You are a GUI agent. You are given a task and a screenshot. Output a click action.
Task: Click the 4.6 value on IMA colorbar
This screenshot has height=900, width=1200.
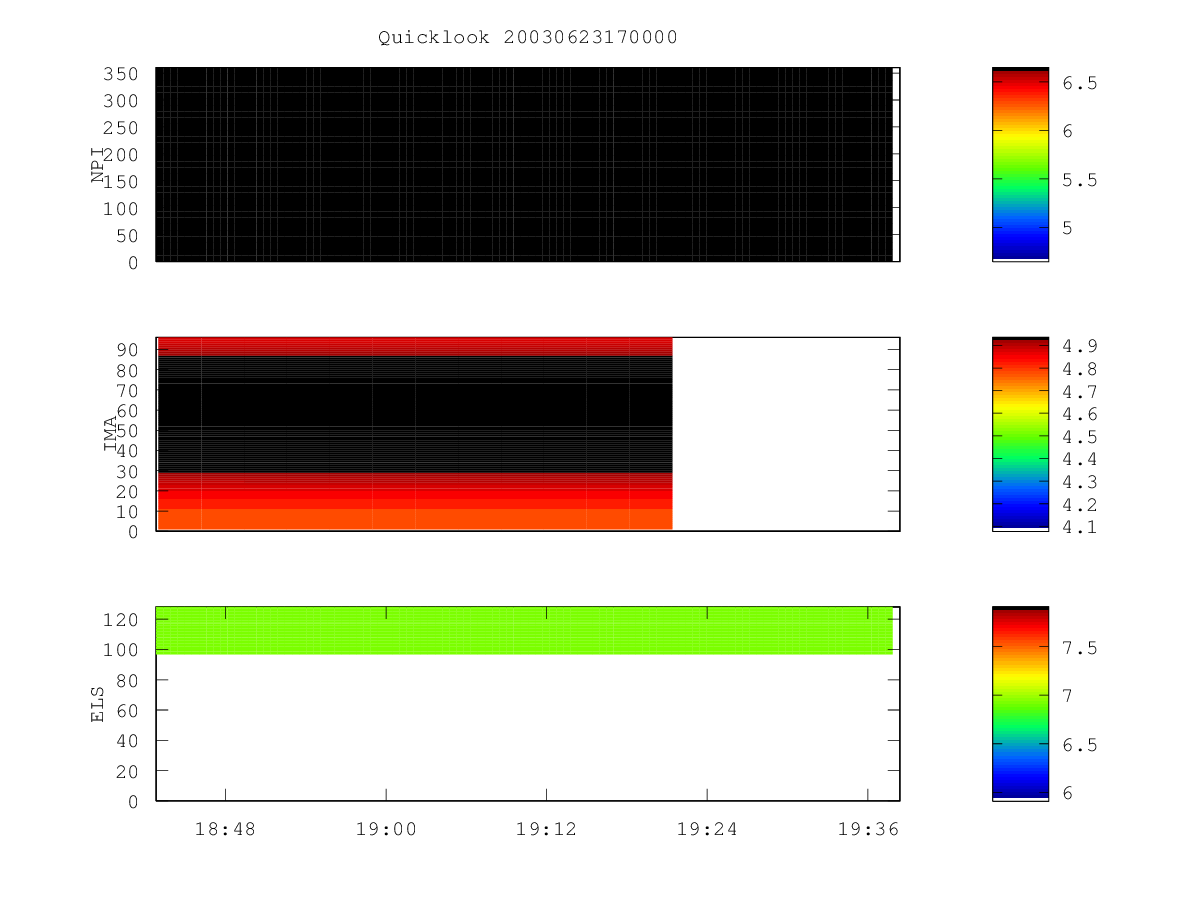[1080, 414]
